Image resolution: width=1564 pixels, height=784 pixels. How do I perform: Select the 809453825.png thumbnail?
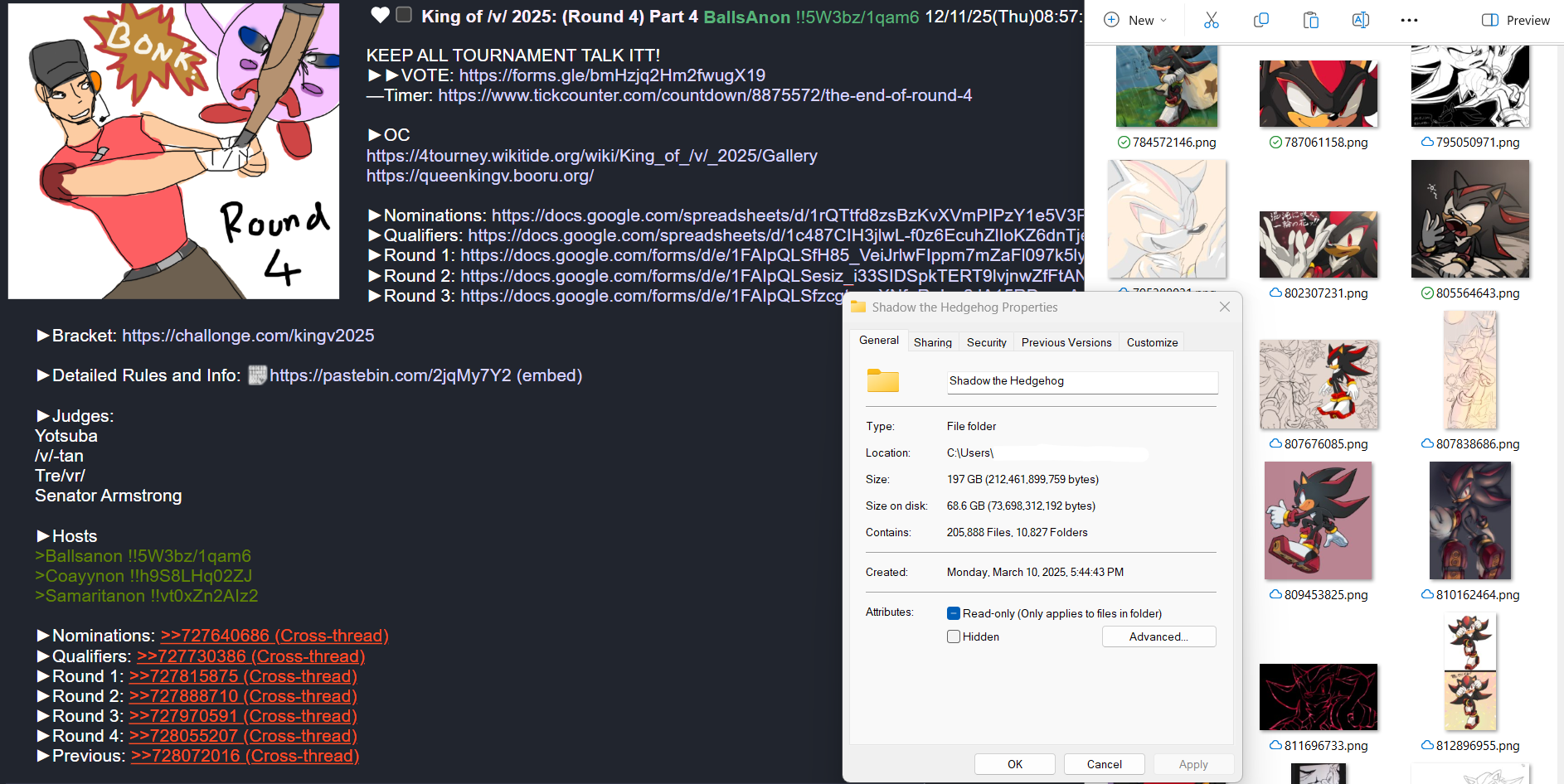[1319, 520]
